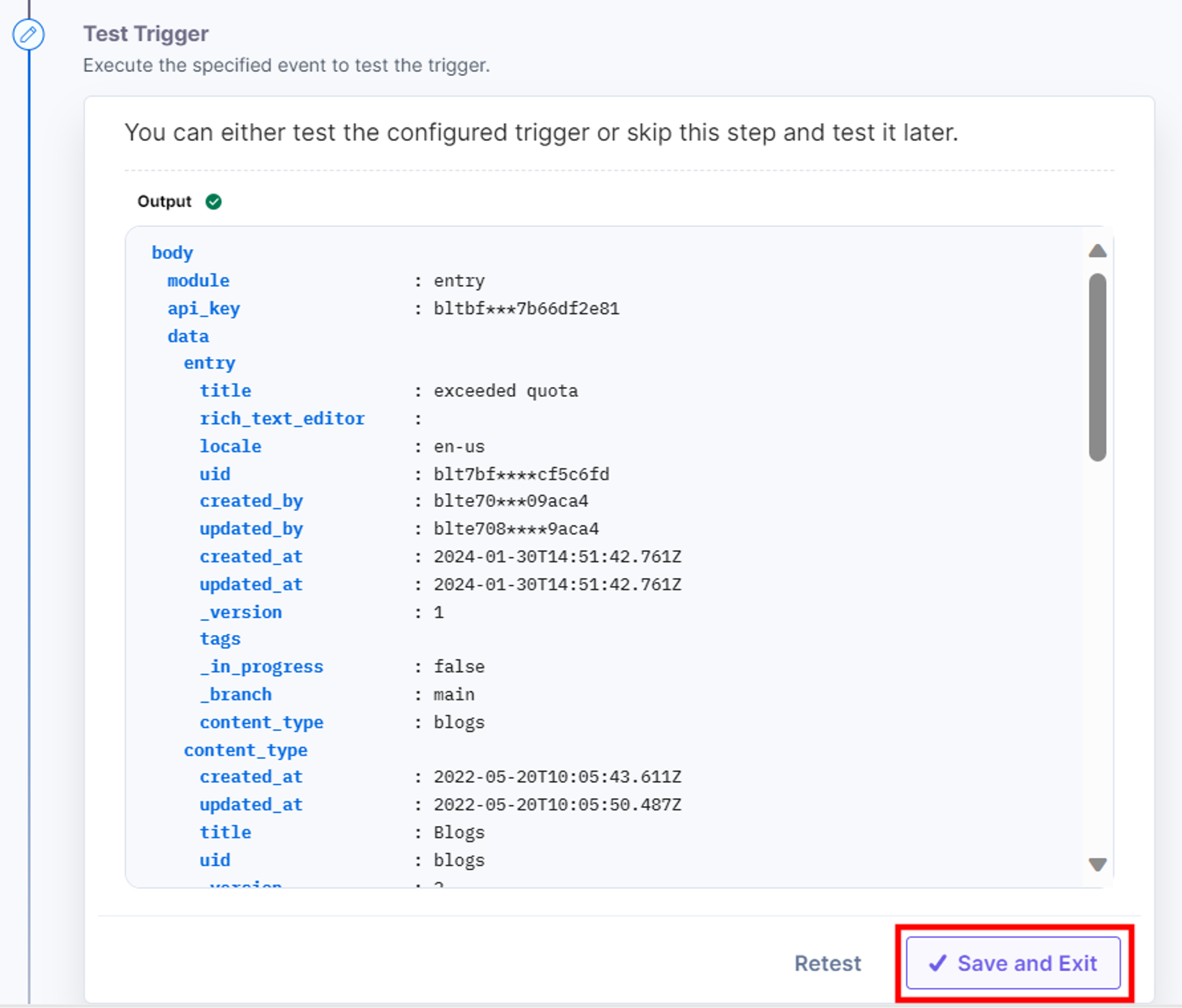
Task: Click the pencil edit step icon
Action: pos(29,35)
